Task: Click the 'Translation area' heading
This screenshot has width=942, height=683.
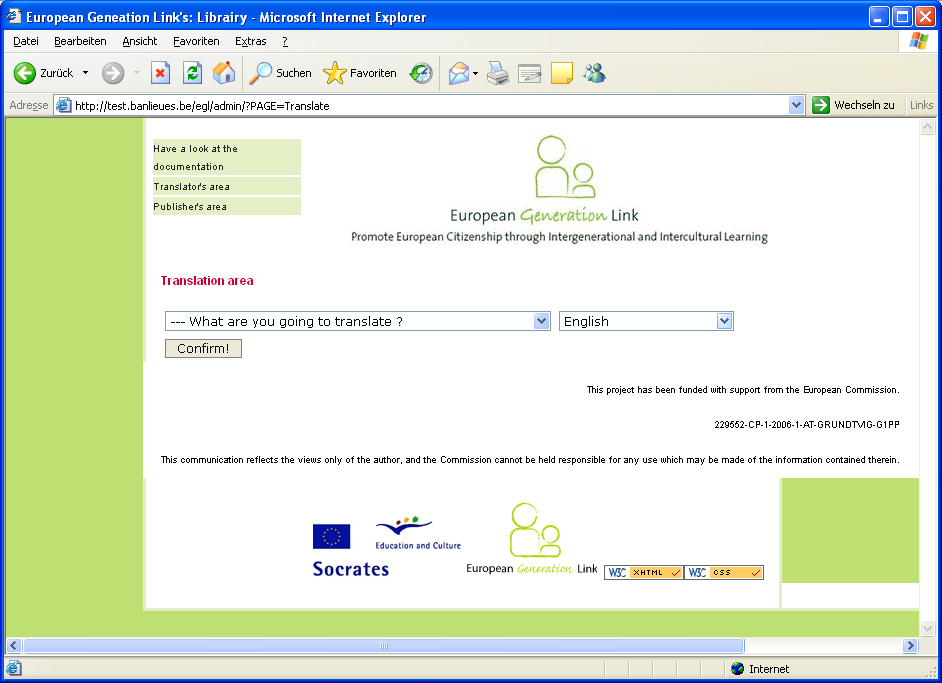Action: pyautogui.click(x=207, y=281)
